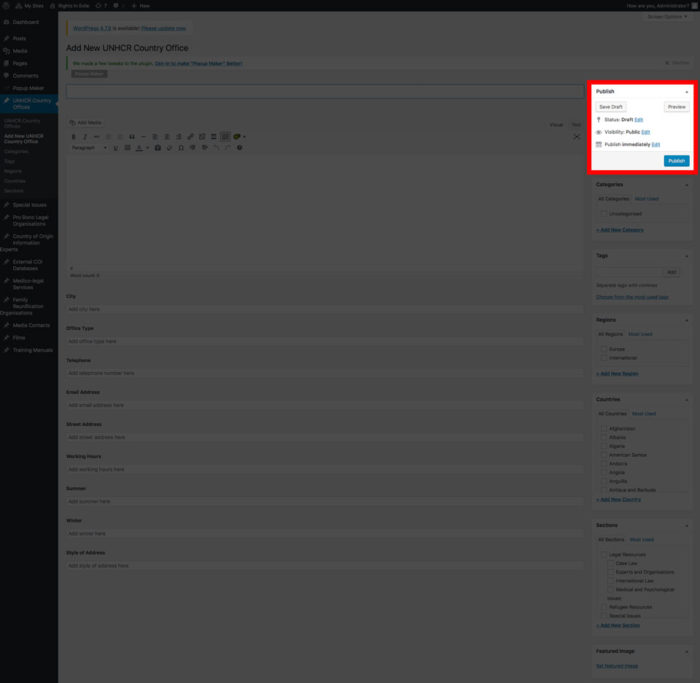Check the International region checkbox
Image resolution: width=700 pixels, height=683 pixels.
click(604, 358)
